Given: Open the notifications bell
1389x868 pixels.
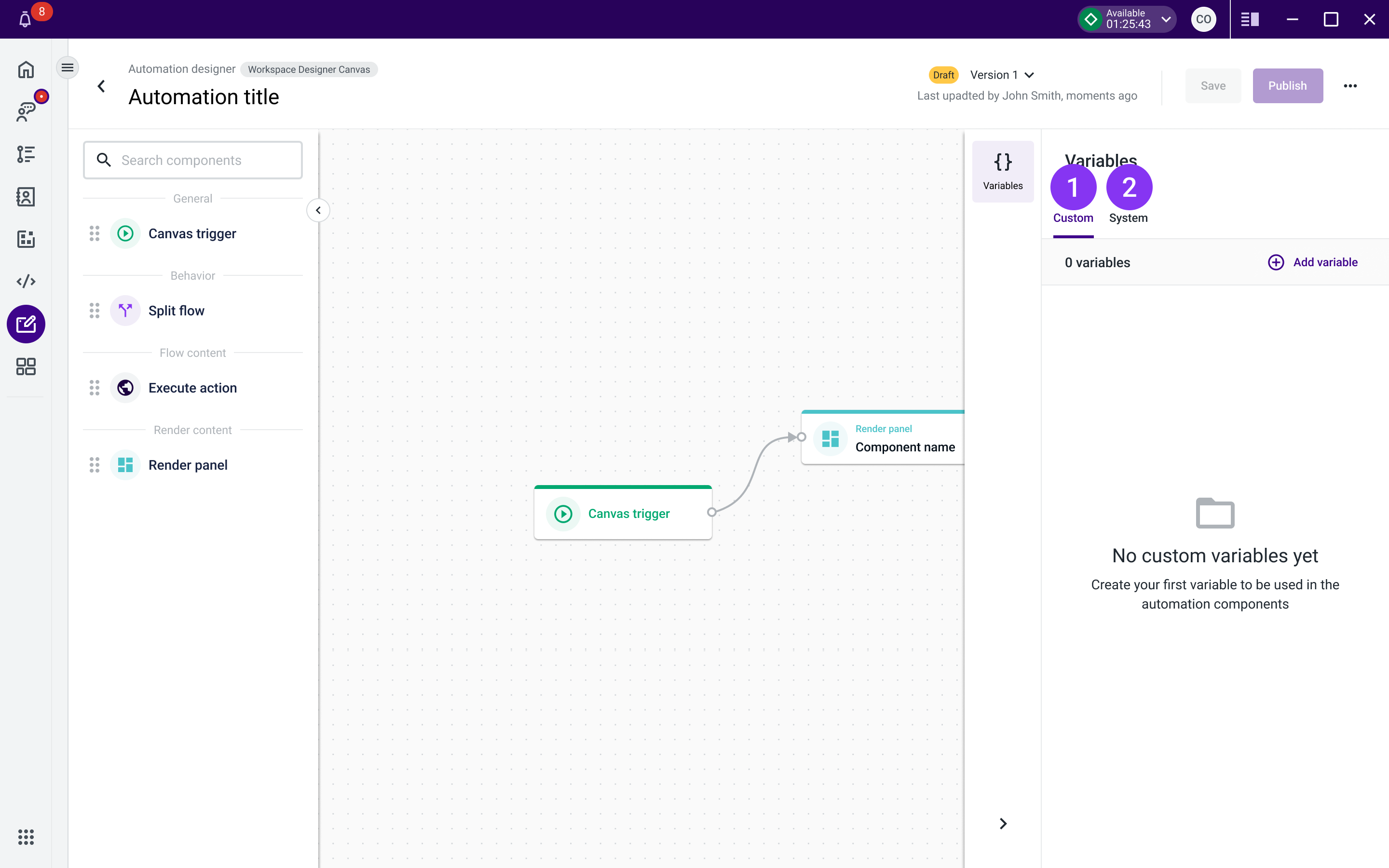Looking at the screenshot, I should point(25,20).
